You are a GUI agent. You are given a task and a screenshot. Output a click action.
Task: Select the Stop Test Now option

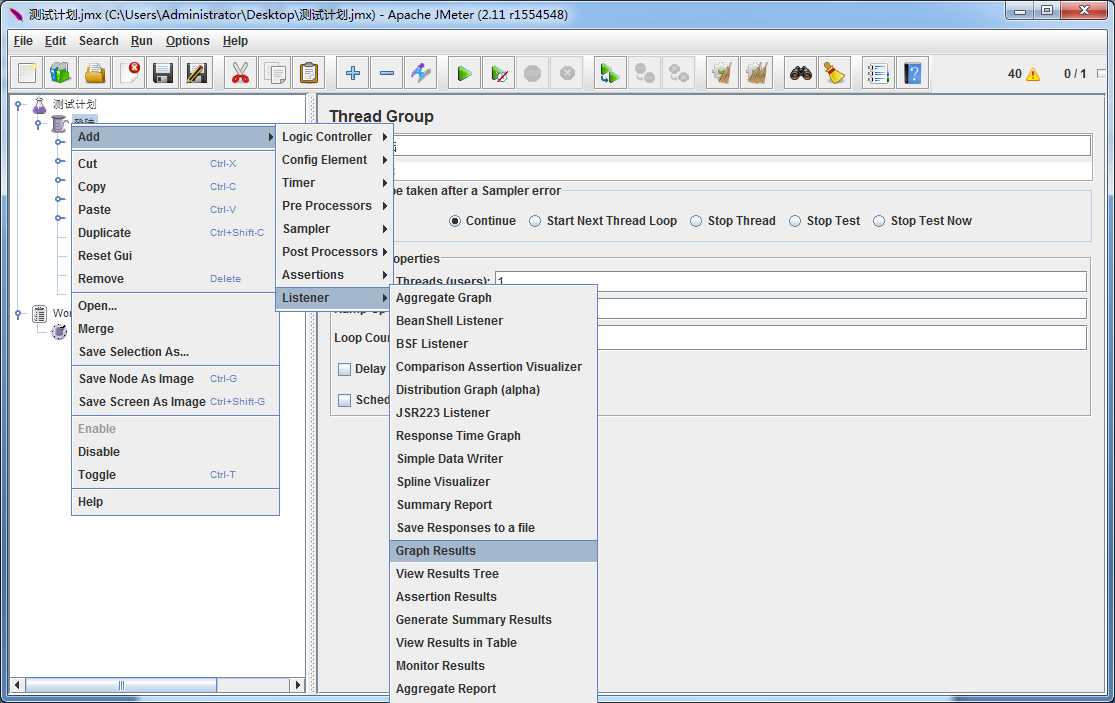tap(879, 221)
